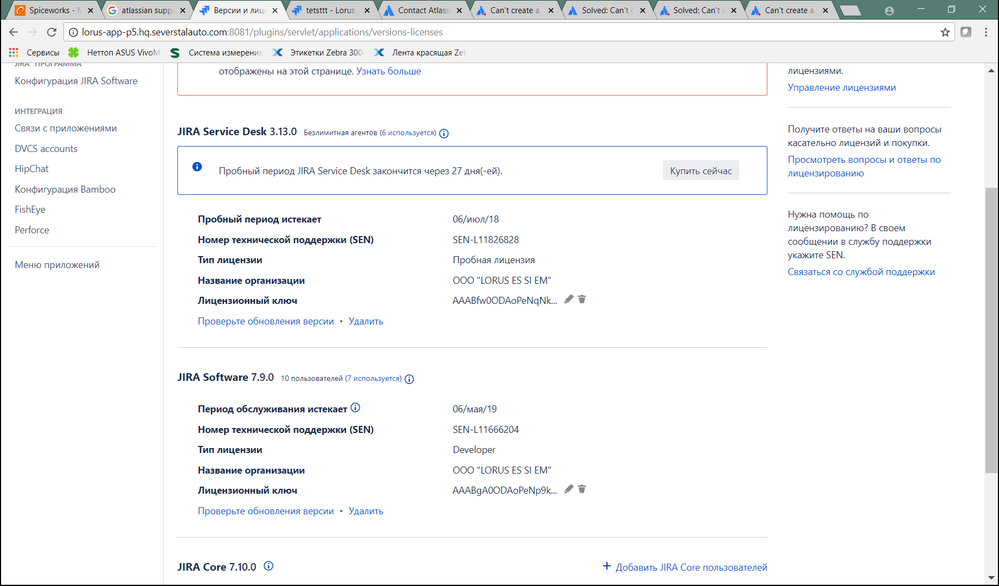Viewport: 999px width, 586px height.
Task: Open the Chrome extension icon beside the star
Action: [966, 32]
